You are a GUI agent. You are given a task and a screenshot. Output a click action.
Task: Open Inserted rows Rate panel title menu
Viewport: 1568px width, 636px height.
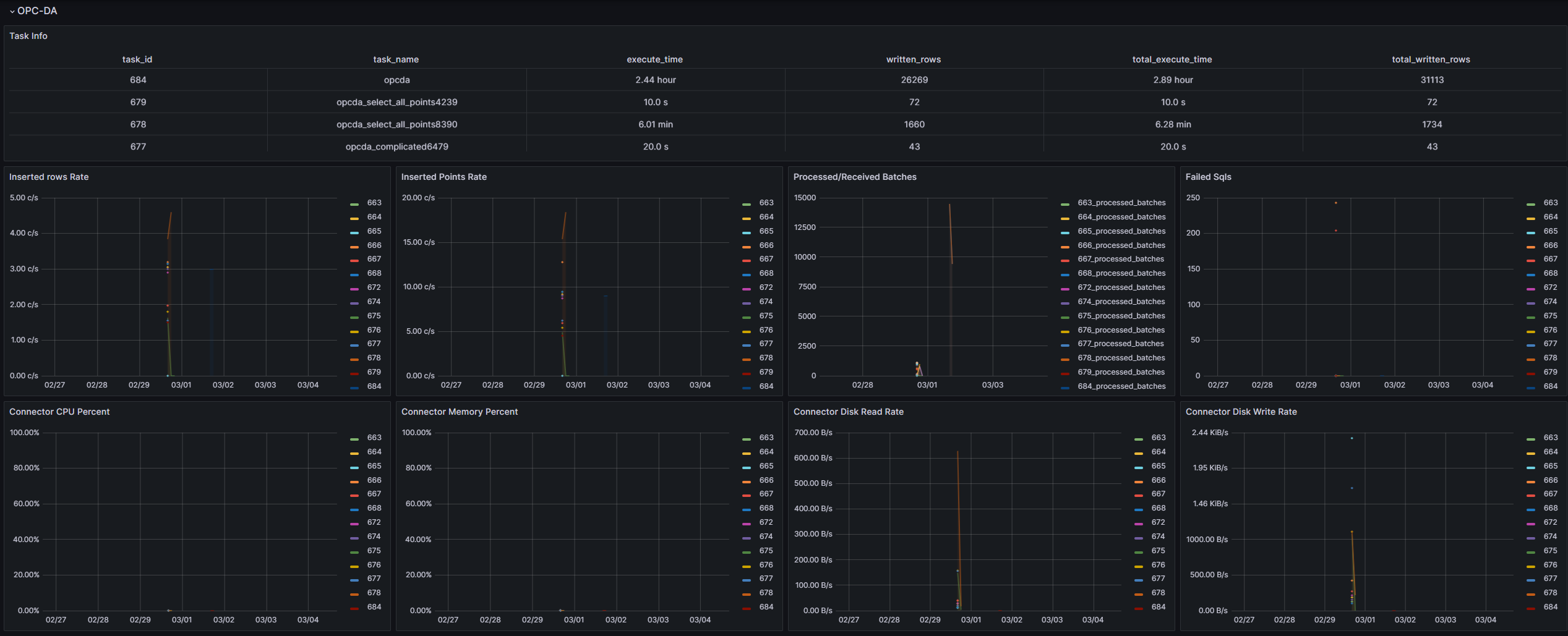coord(49,177)
